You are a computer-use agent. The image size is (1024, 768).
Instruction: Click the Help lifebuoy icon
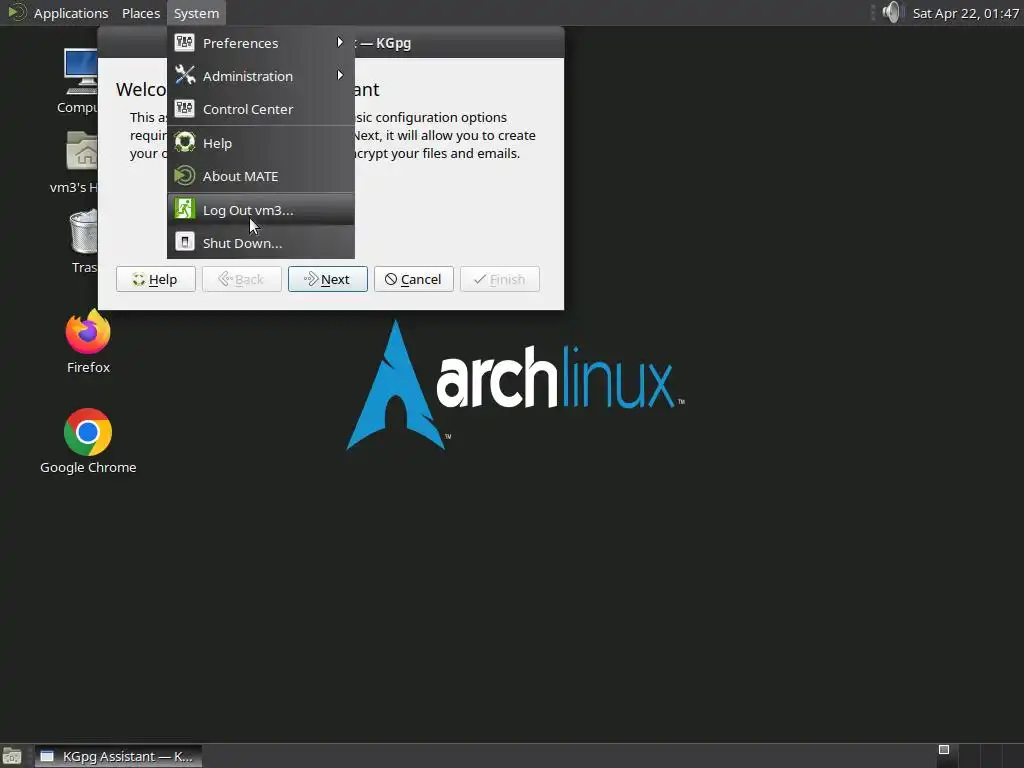coord(185,142)
